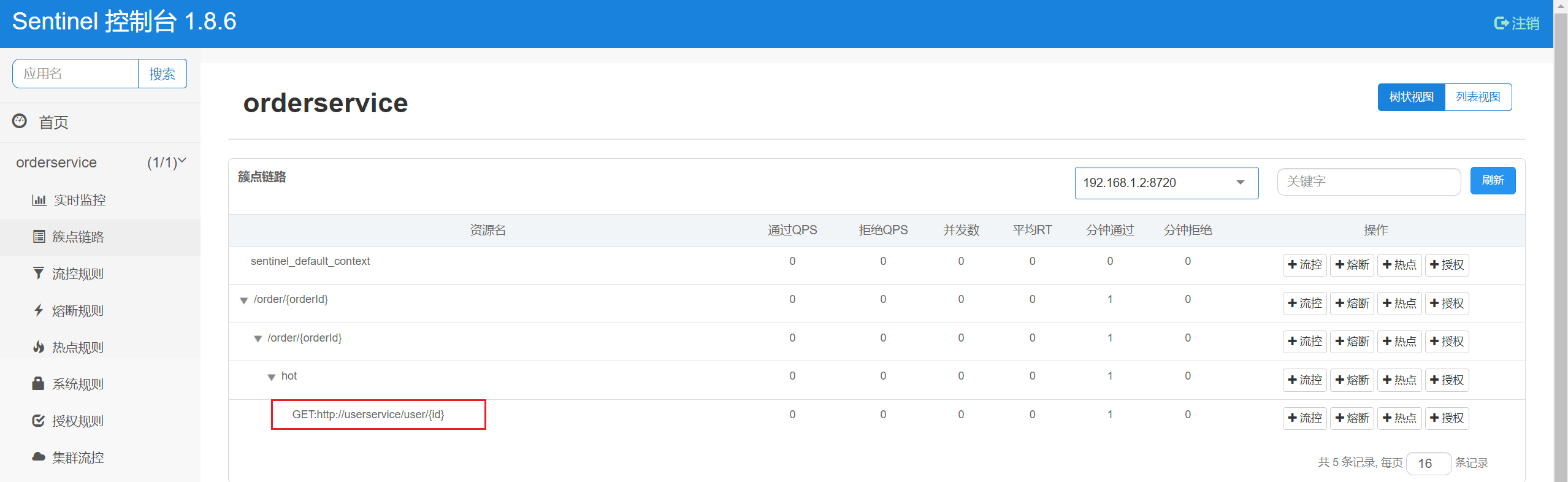Click the Sentinel 控制台 1.8.6 title

coord(124,21)
